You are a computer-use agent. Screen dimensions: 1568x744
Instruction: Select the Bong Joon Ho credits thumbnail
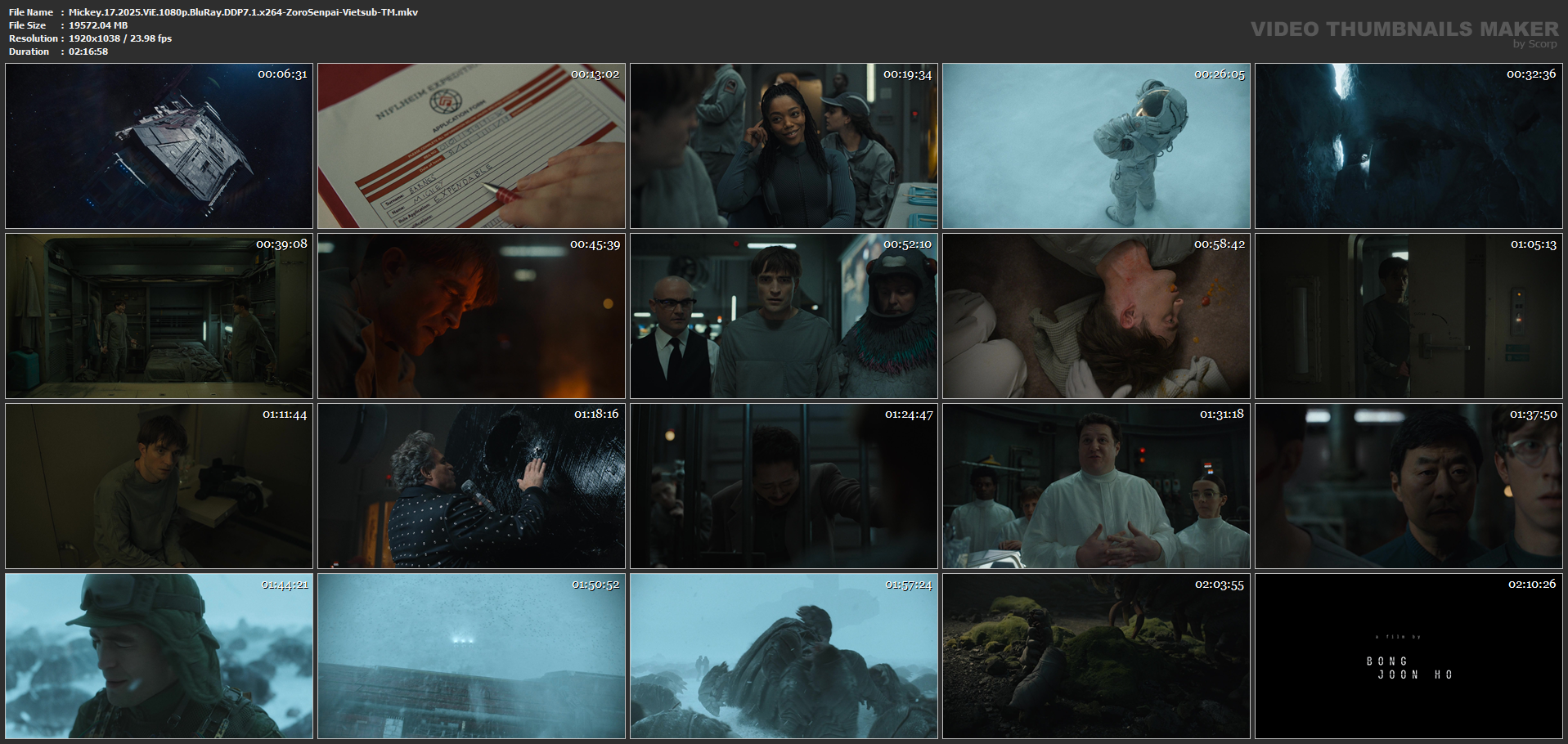[x=1409, y=656]
